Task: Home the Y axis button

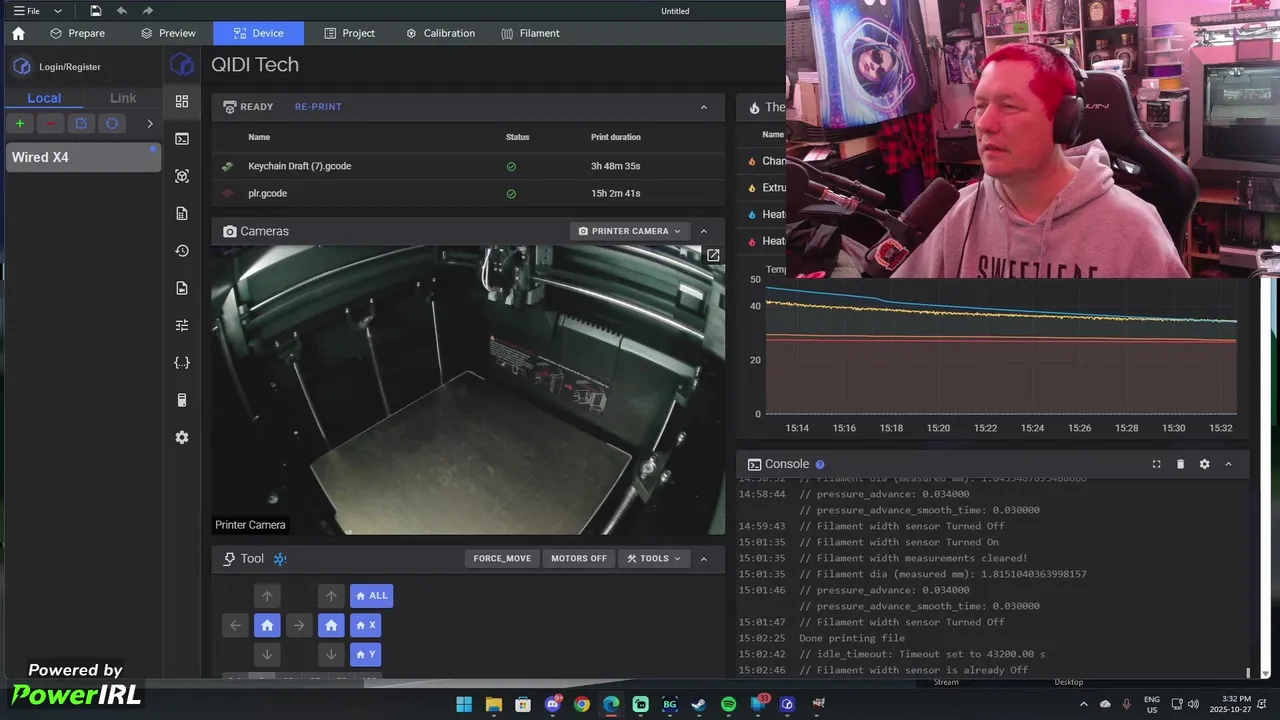Action: [x=365, y=655]
